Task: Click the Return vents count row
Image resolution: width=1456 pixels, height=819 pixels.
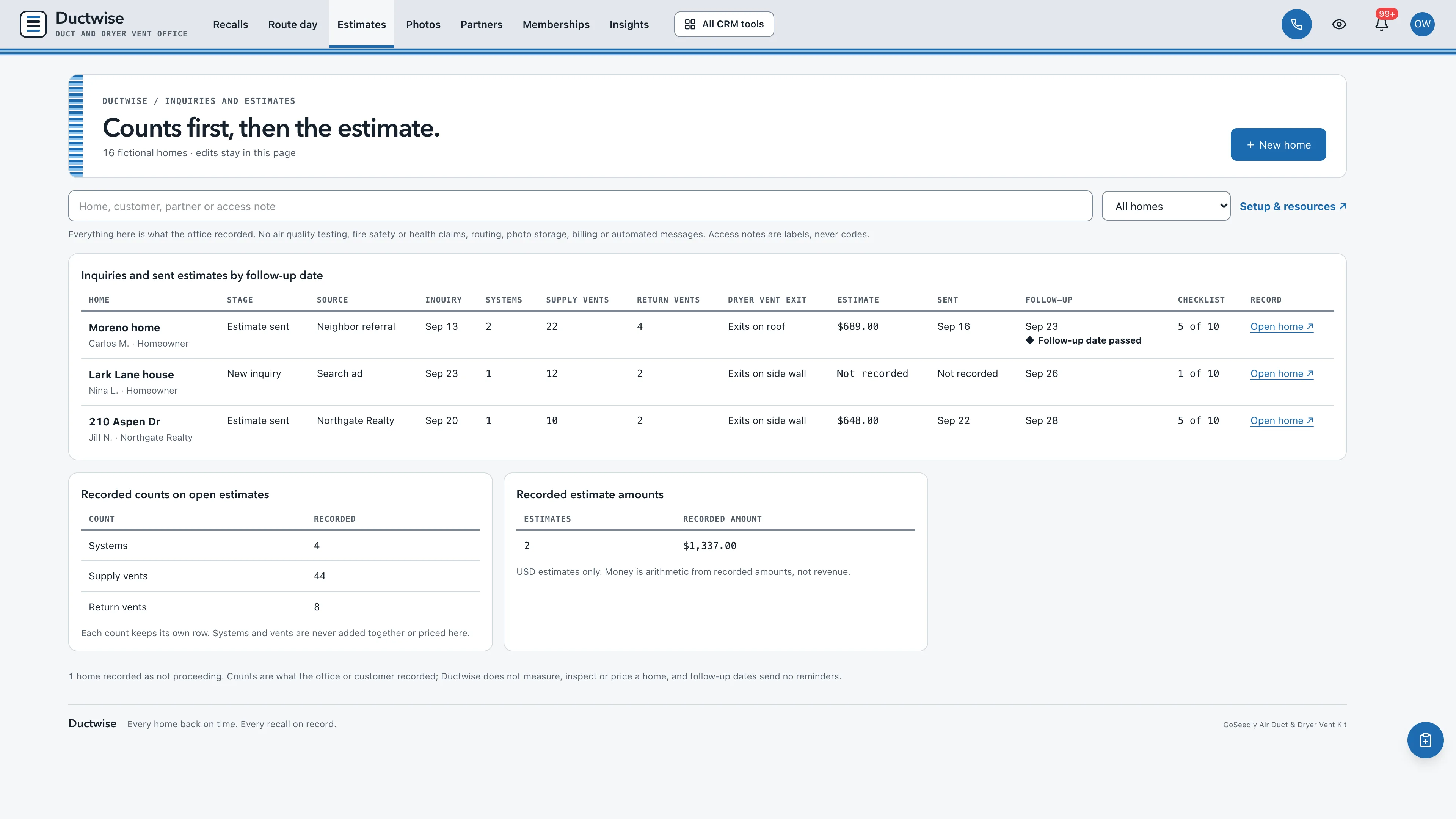Action: point(280,607)
